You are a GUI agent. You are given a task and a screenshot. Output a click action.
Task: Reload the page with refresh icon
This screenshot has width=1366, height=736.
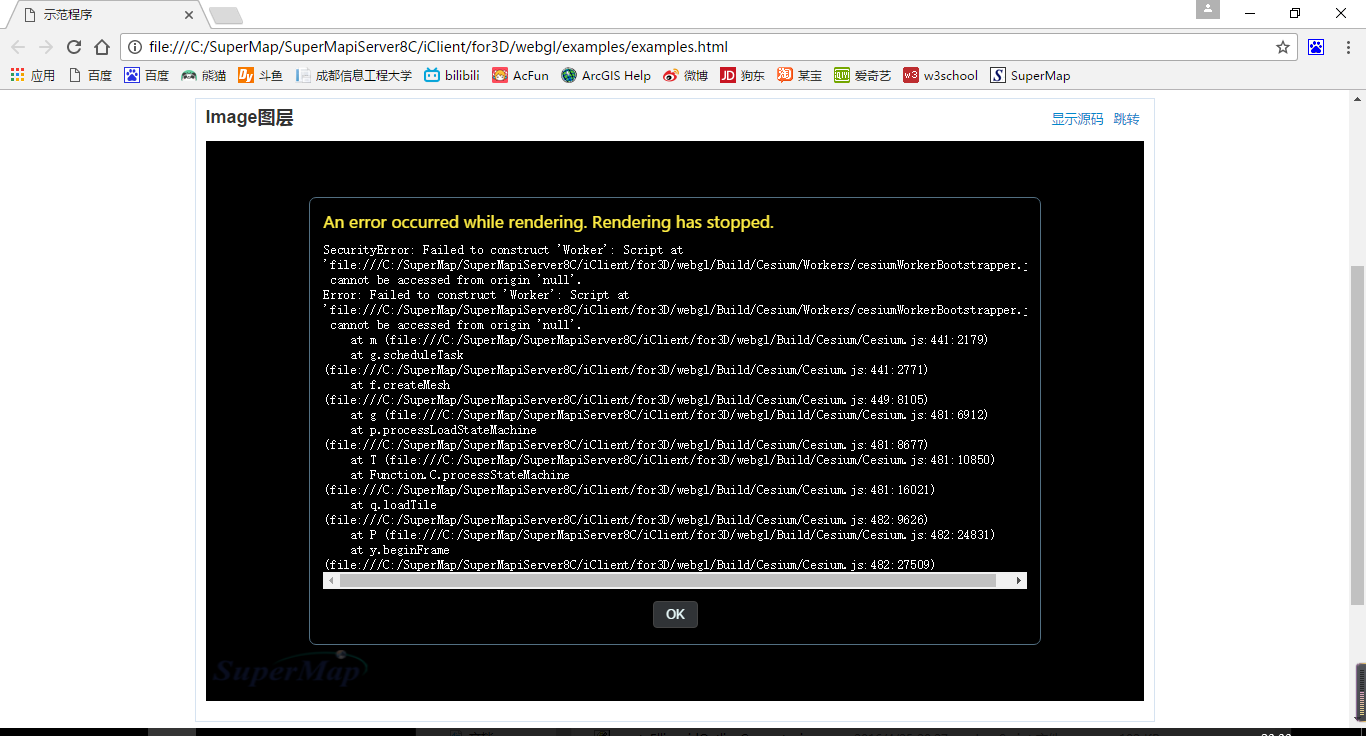74,47
